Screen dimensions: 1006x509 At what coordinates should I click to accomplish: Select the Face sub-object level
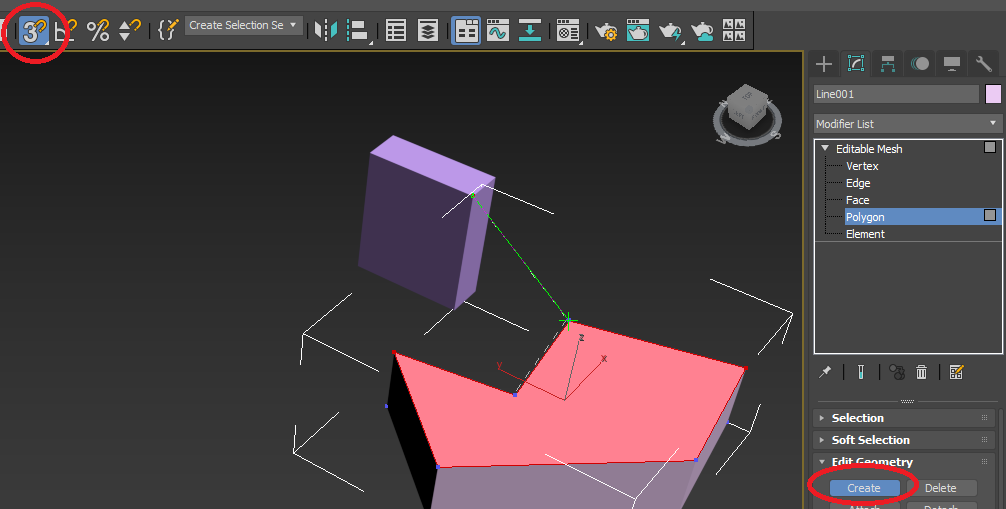tap(857, 200)
